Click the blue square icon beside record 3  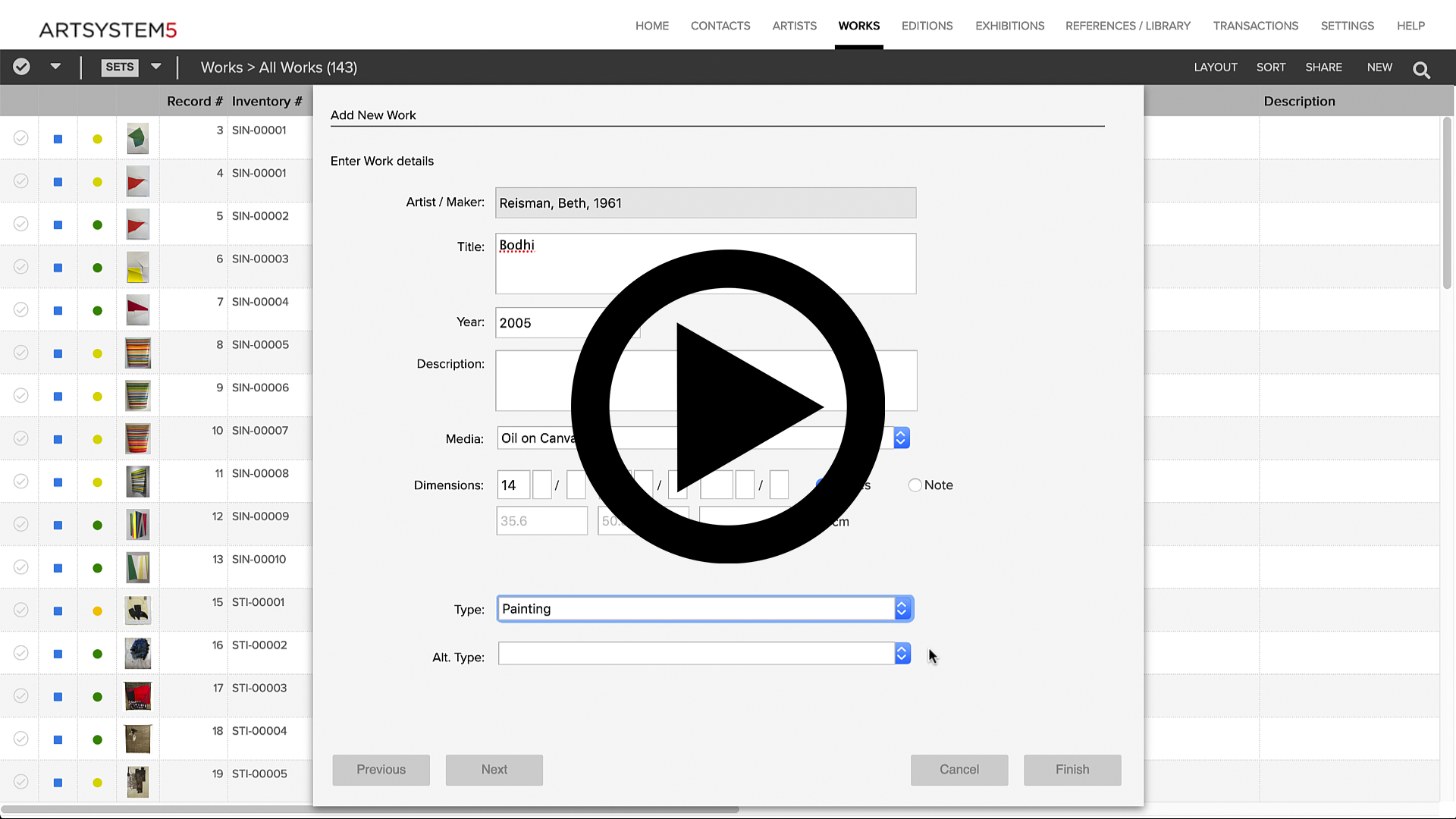(58, 138)
